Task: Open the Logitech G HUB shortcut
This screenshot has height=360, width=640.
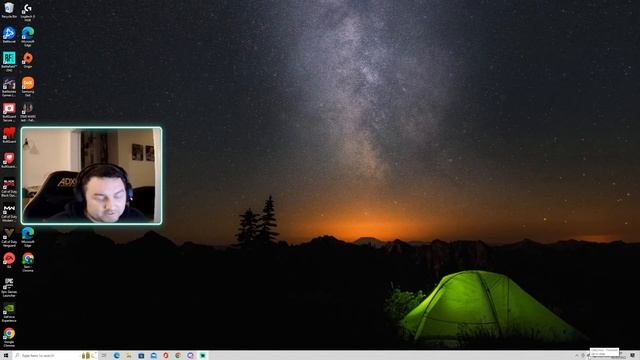Action: tap(28, 11)
